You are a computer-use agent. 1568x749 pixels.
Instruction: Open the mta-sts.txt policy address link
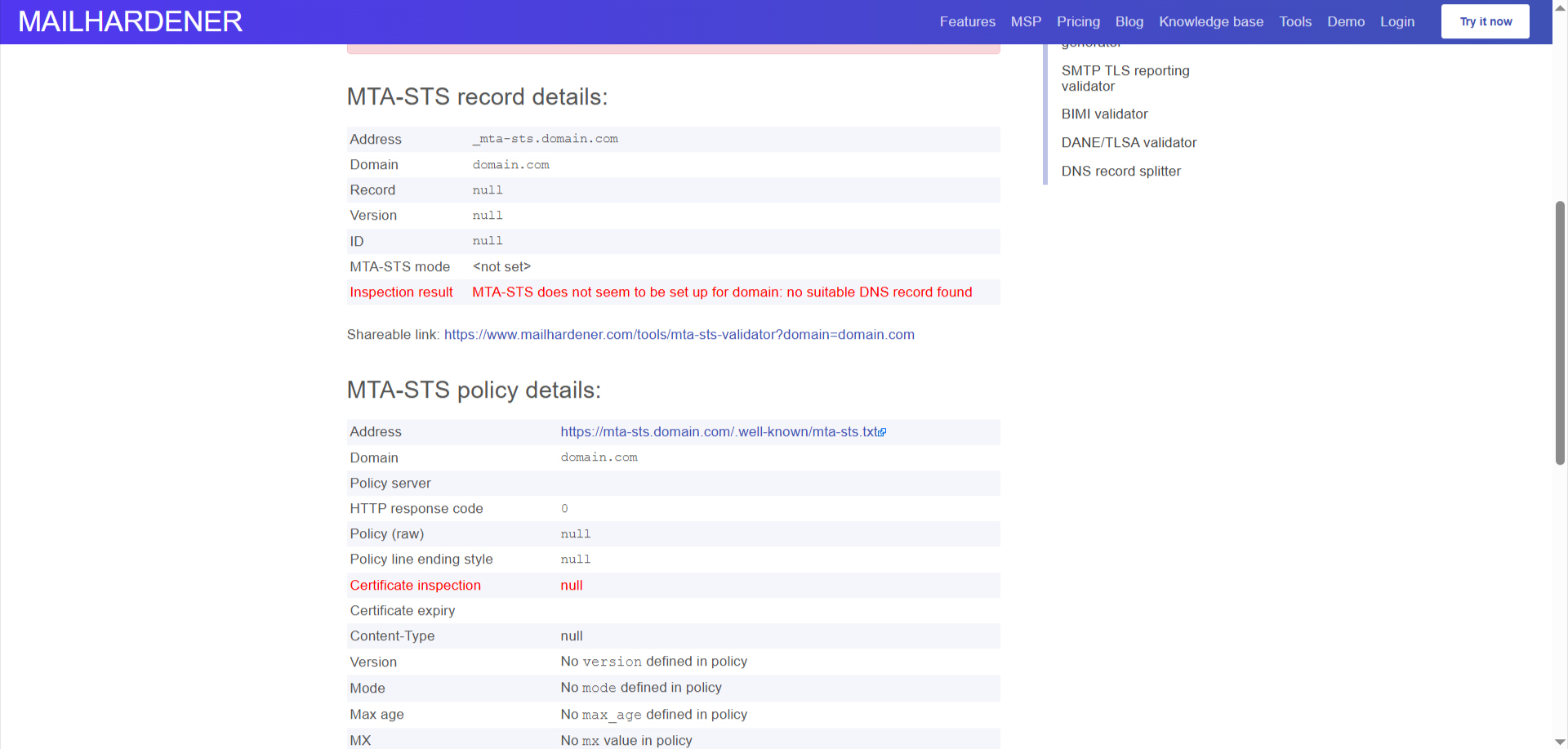point(719,432)
